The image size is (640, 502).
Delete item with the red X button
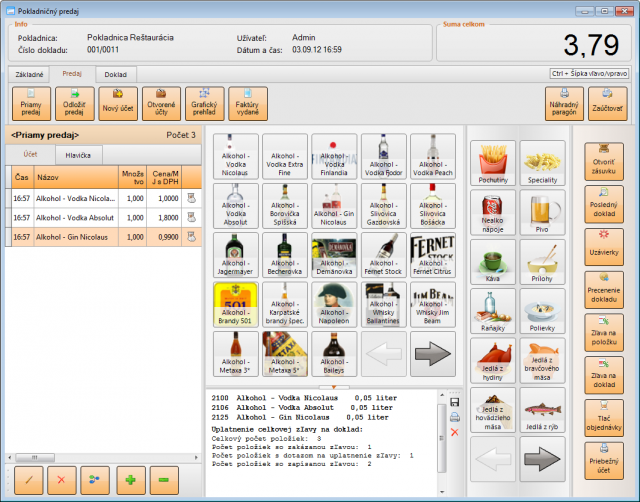click(62, 480)
